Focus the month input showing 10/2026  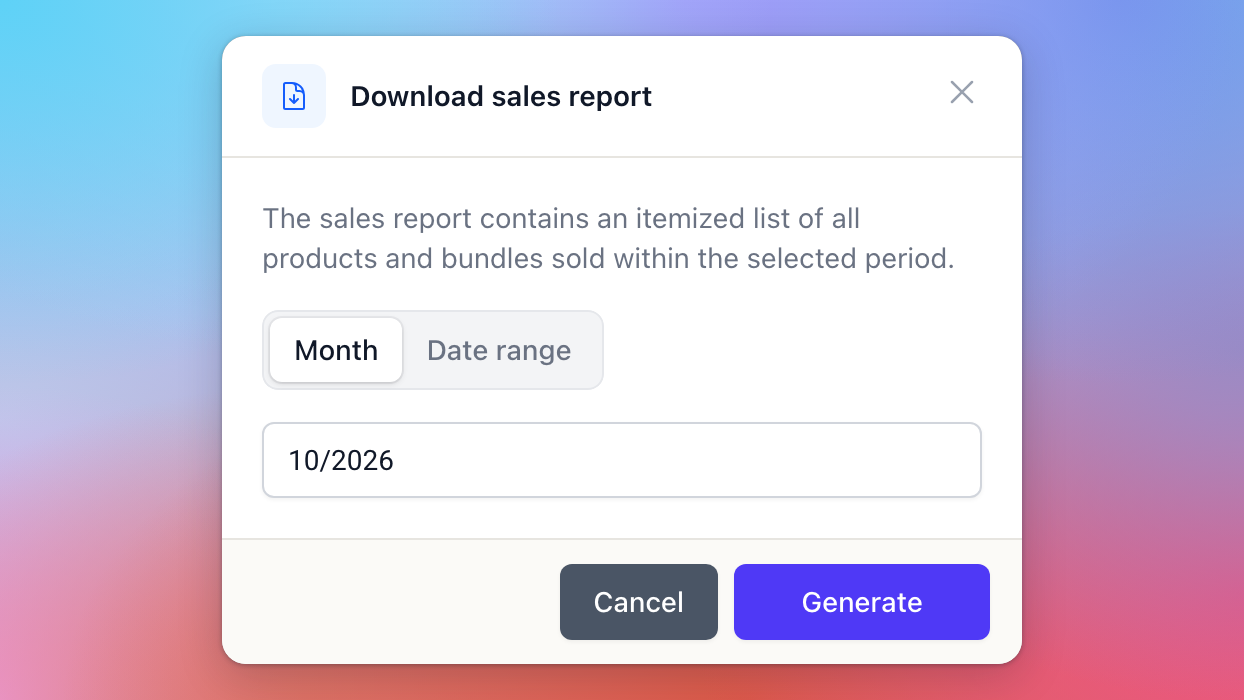click(x=622, y=460)
